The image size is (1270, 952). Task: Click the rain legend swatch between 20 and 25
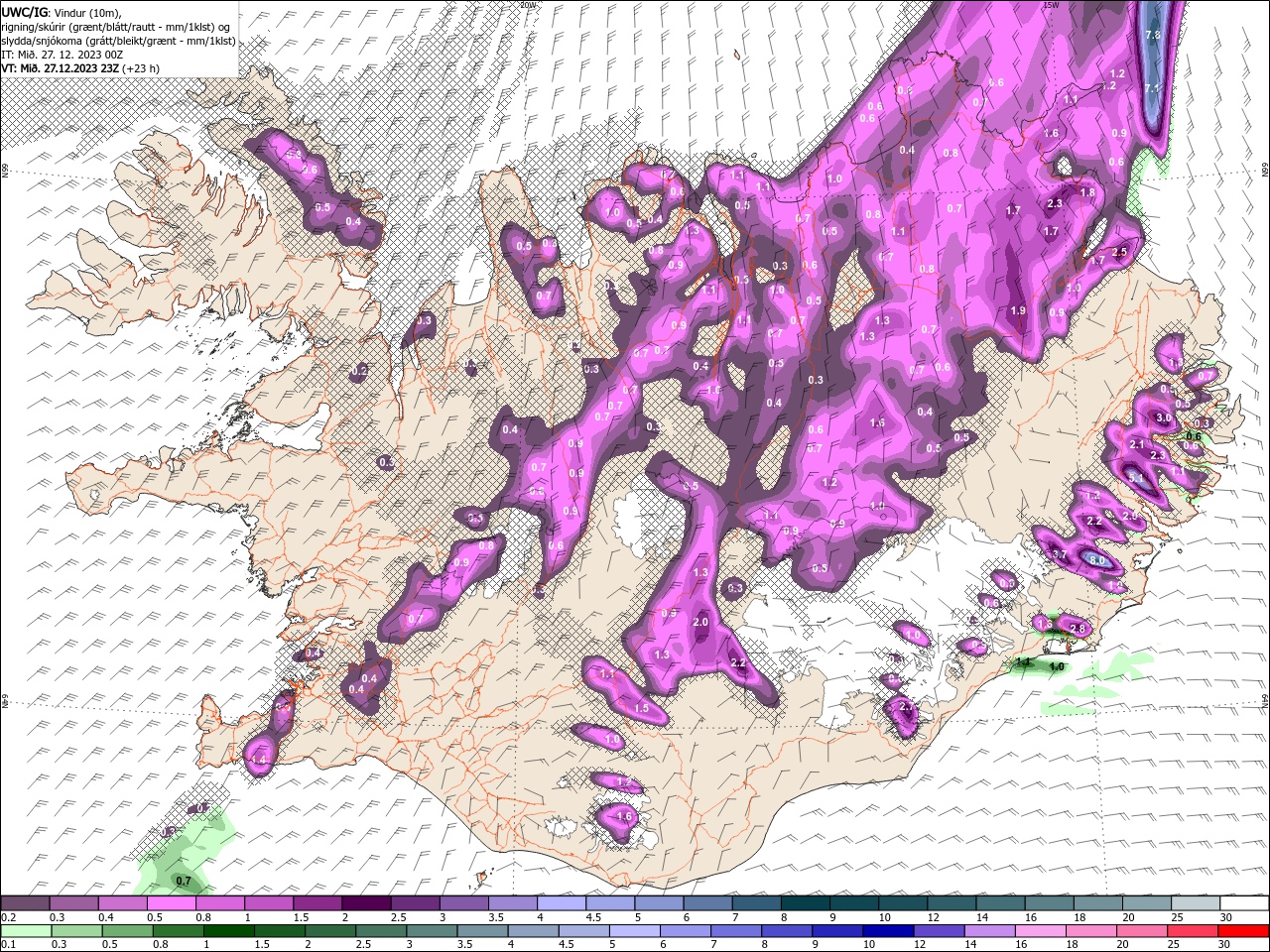(1144, 930)
